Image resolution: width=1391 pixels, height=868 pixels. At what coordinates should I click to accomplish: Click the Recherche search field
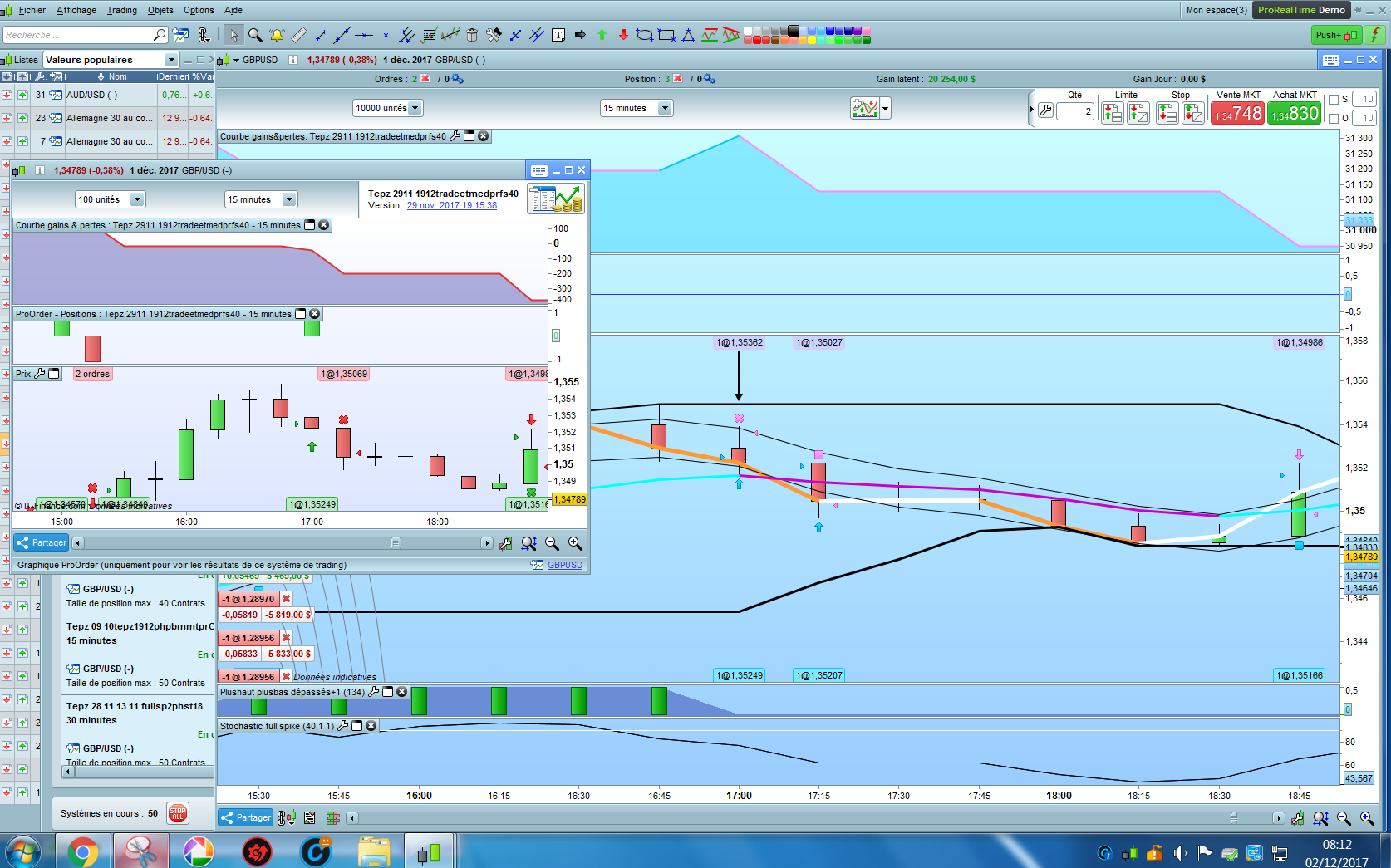pos(85,35)
